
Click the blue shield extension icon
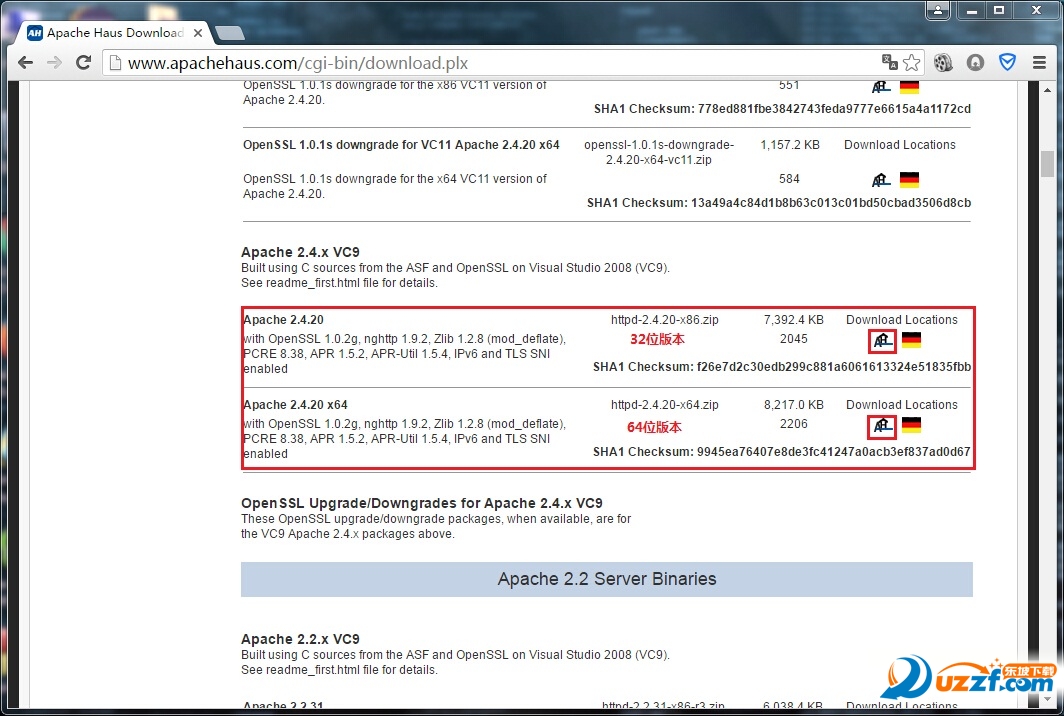point(1007,63)
